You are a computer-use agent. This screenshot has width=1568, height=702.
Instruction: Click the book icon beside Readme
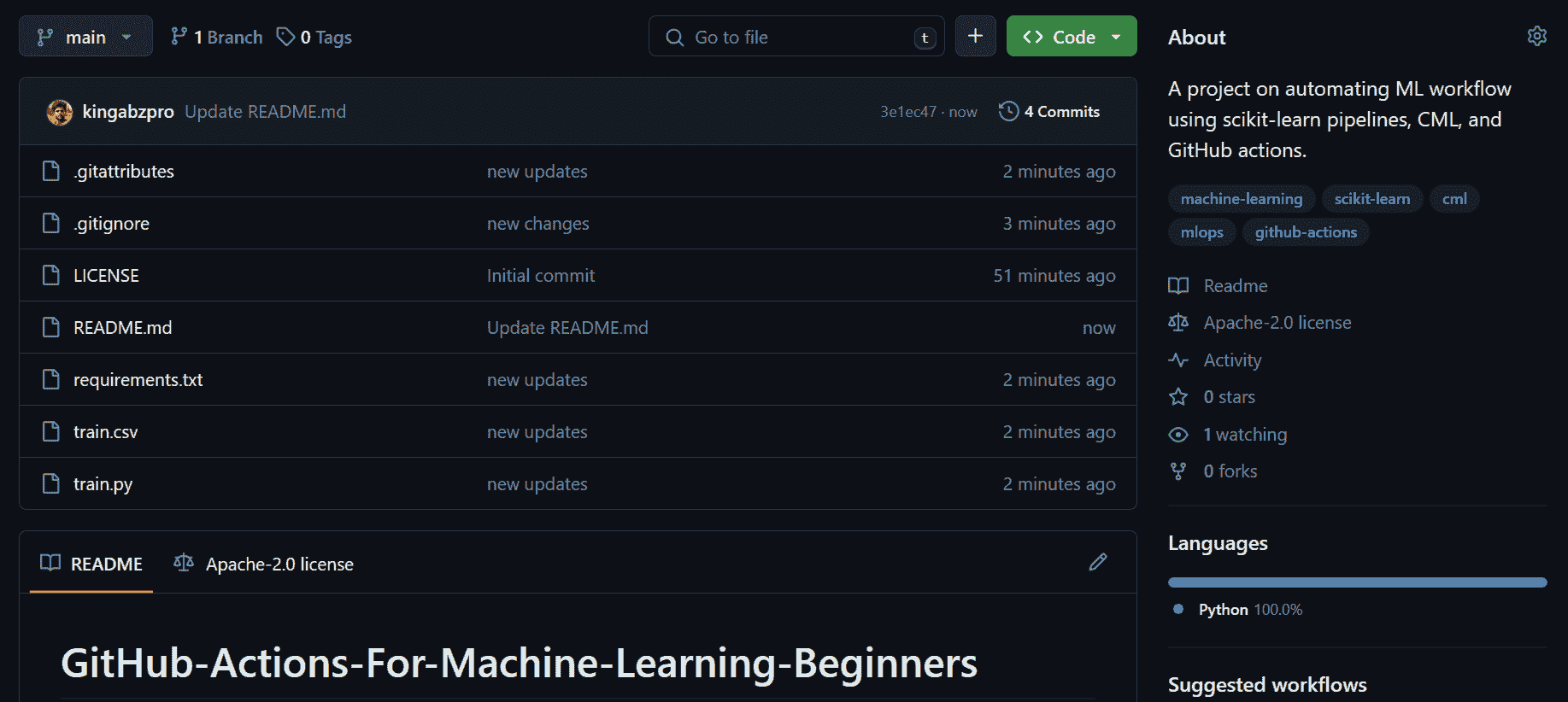pyautogui.click(x=1178, y=286)
